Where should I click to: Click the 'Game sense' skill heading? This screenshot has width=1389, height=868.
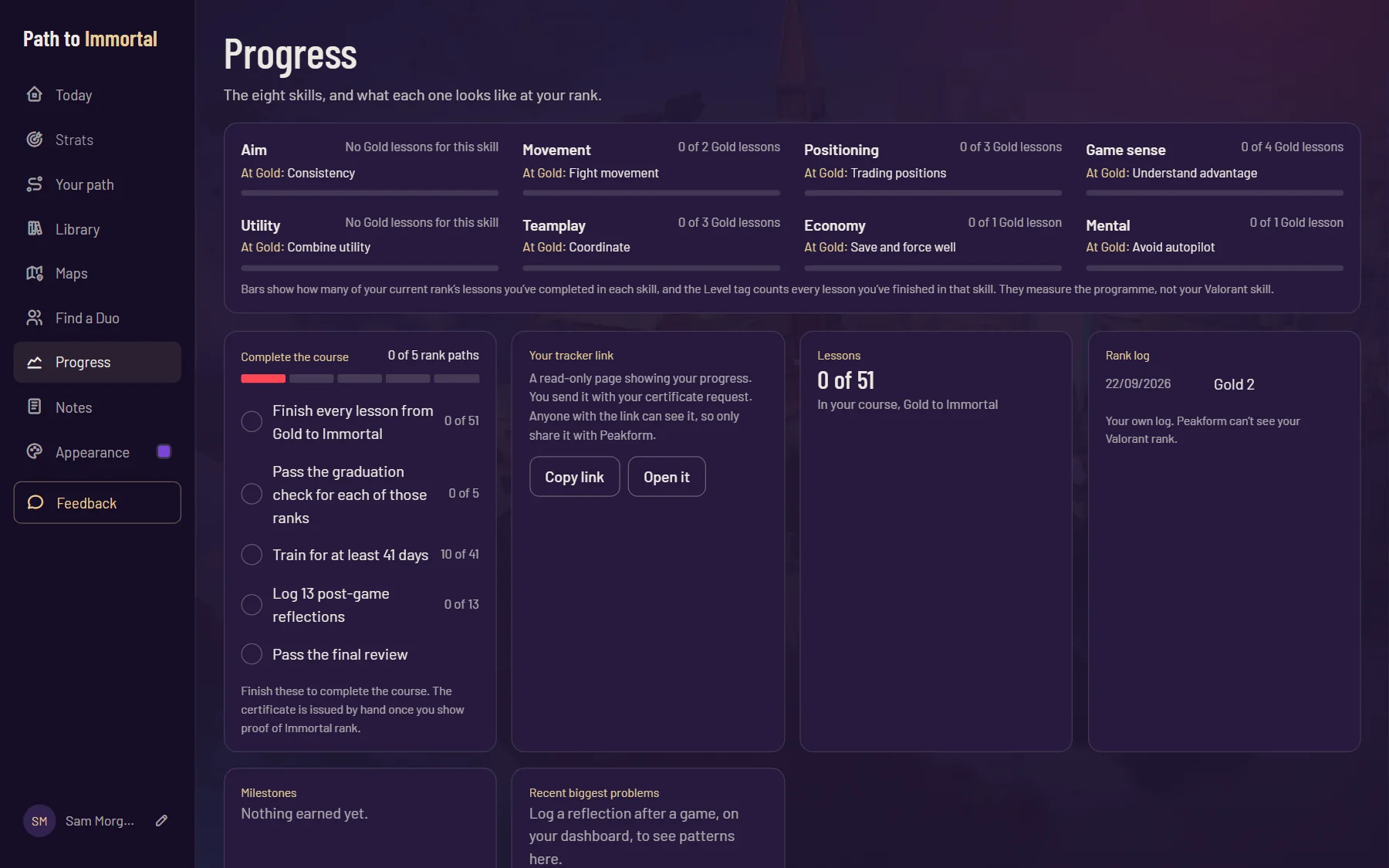pos(1126,150)
